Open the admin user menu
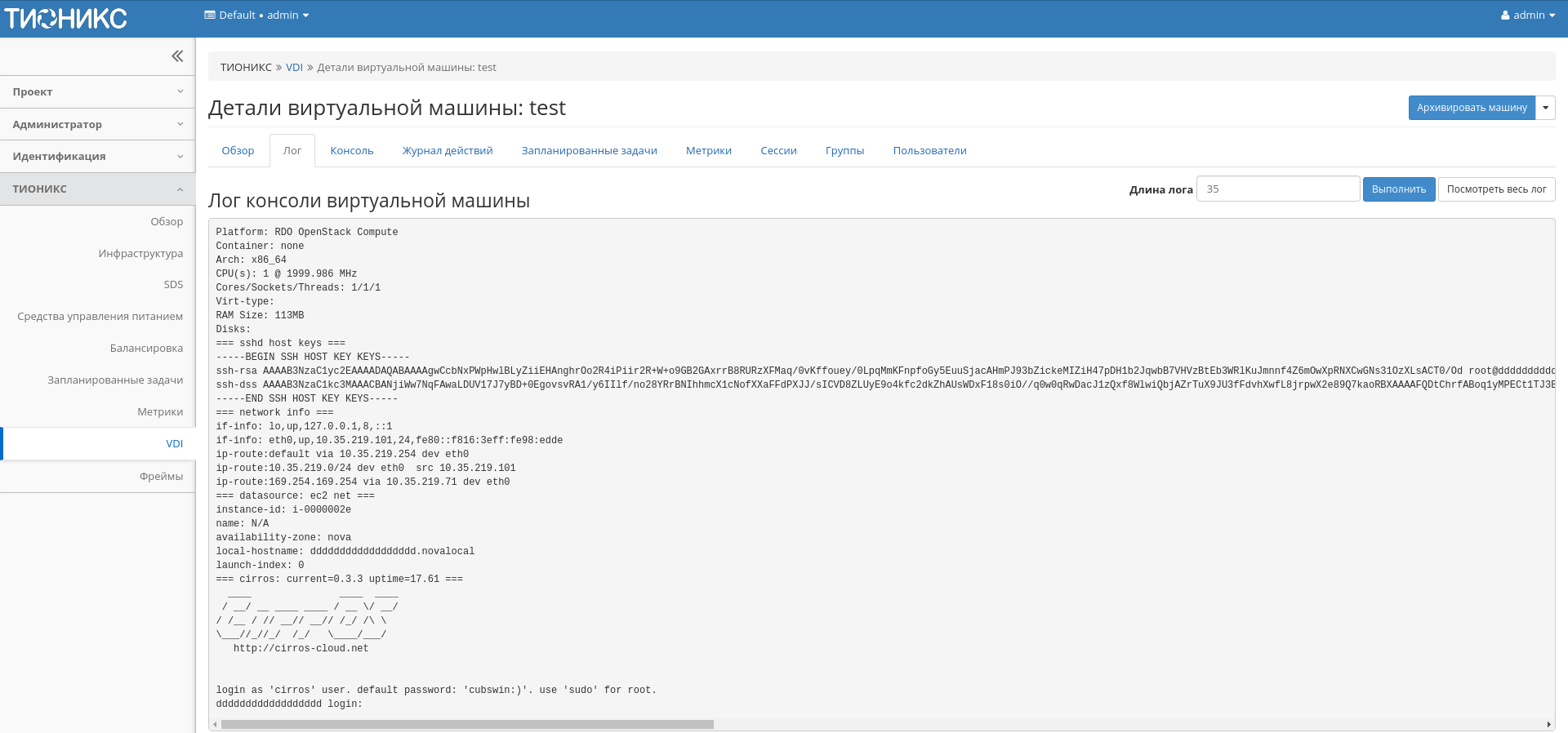 click(x=1527, y=16)
